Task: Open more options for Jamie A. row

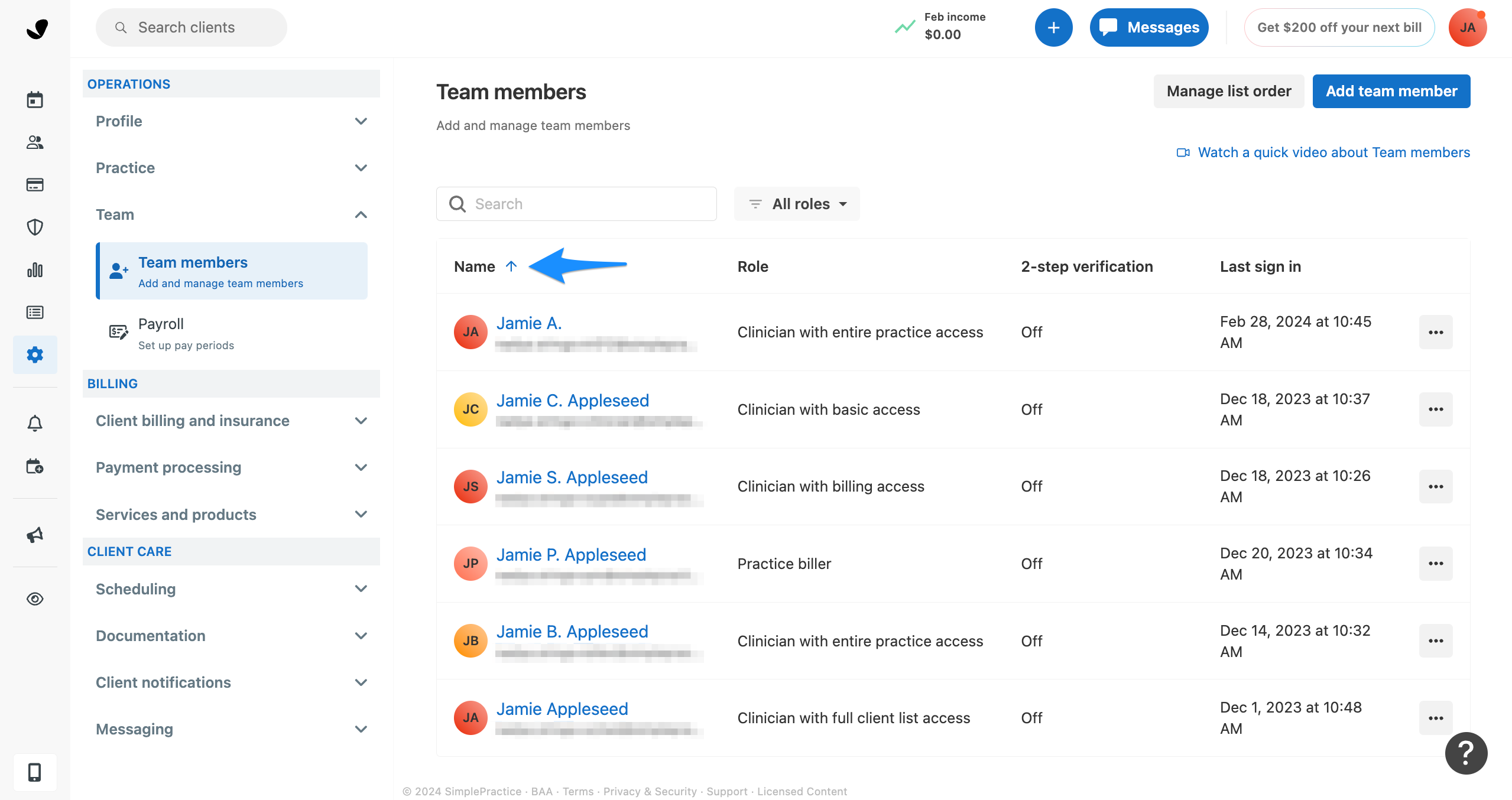Action: tap(1436, 332)
